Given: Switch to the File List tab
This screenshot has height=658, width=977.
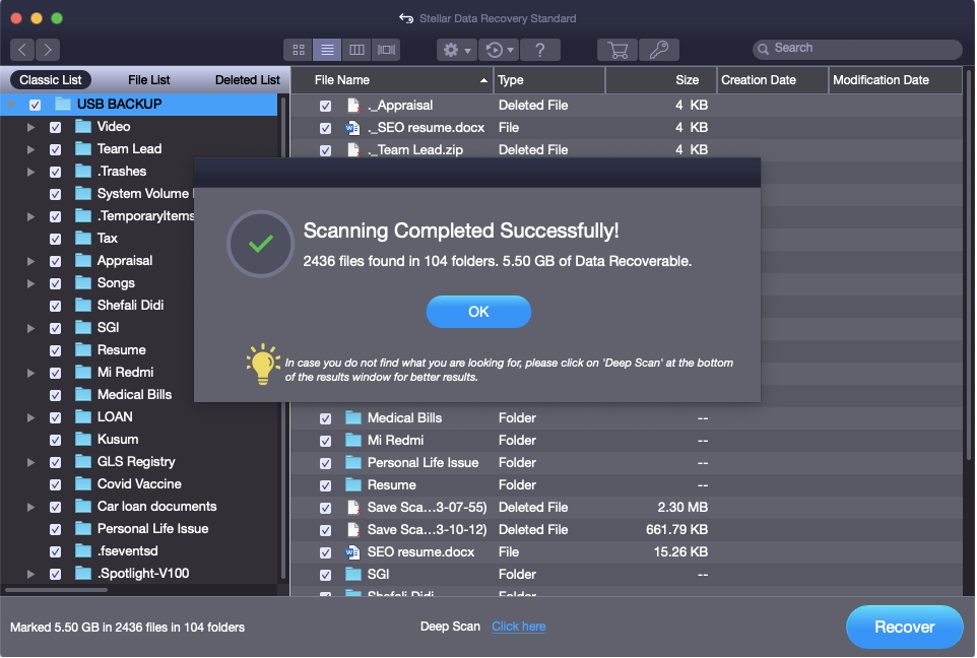Looking at the screenshot, I should pos(149,80).
